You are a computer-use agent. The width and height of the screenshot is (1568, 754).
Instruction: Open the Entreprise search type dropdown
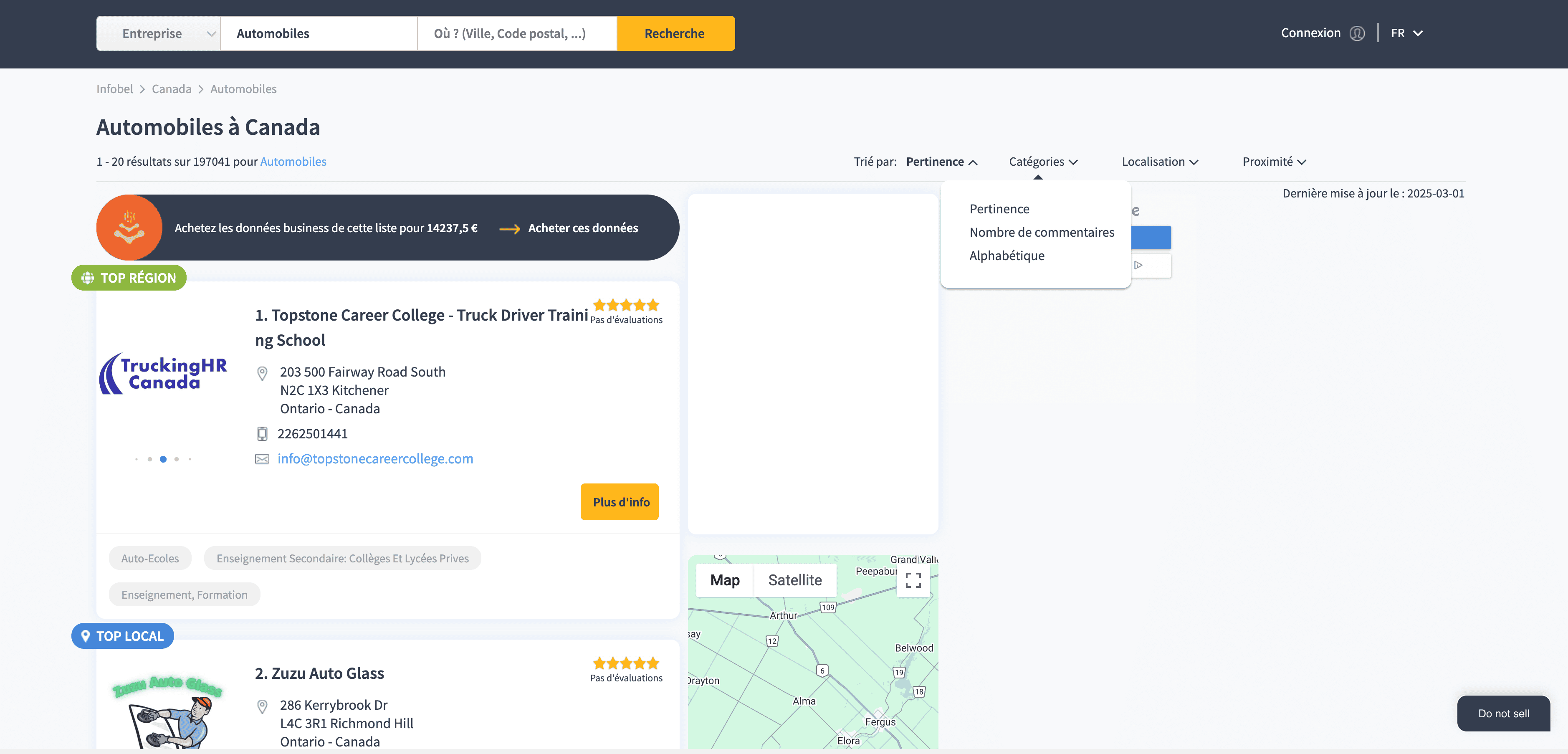click(x=158, y=33)
